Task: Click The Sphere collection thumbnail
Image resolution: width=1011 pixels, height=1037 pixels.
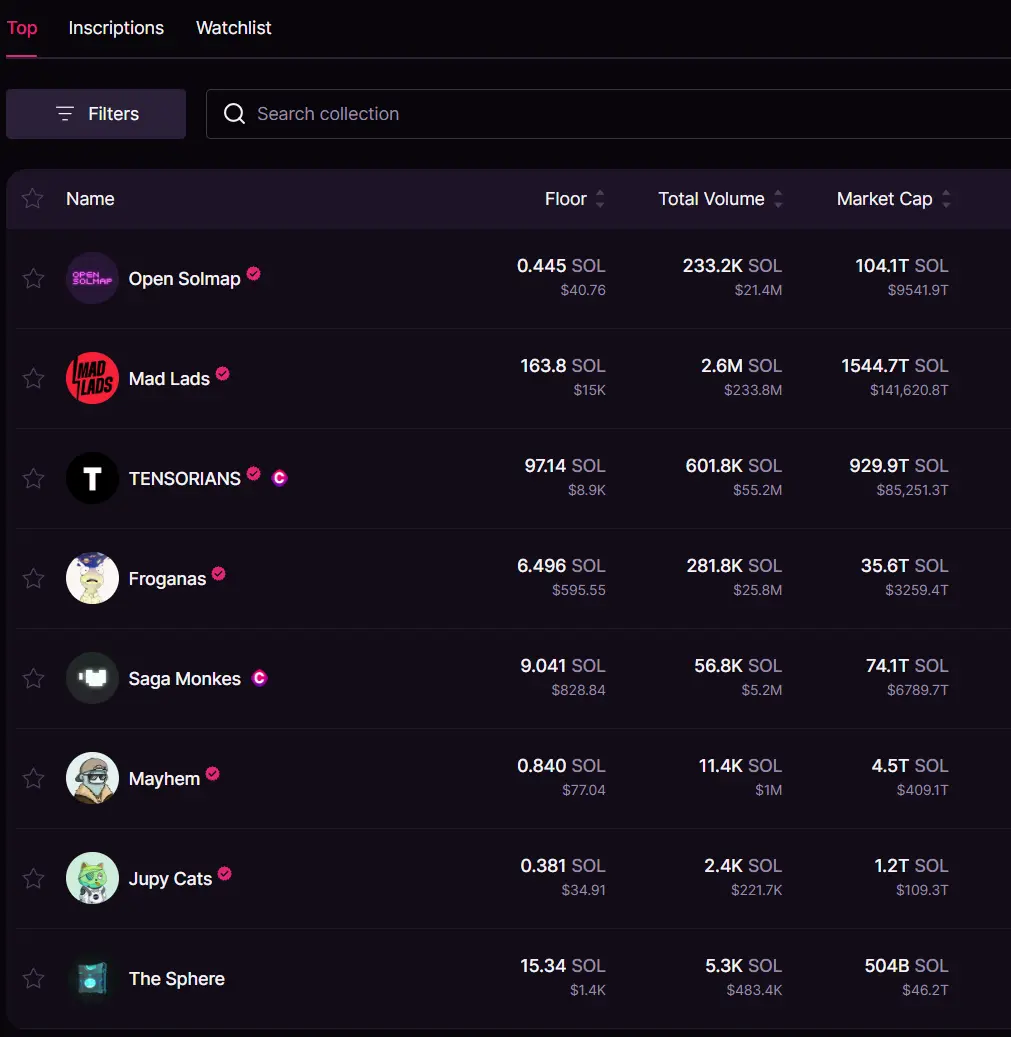Action: [x=92, y=978]
